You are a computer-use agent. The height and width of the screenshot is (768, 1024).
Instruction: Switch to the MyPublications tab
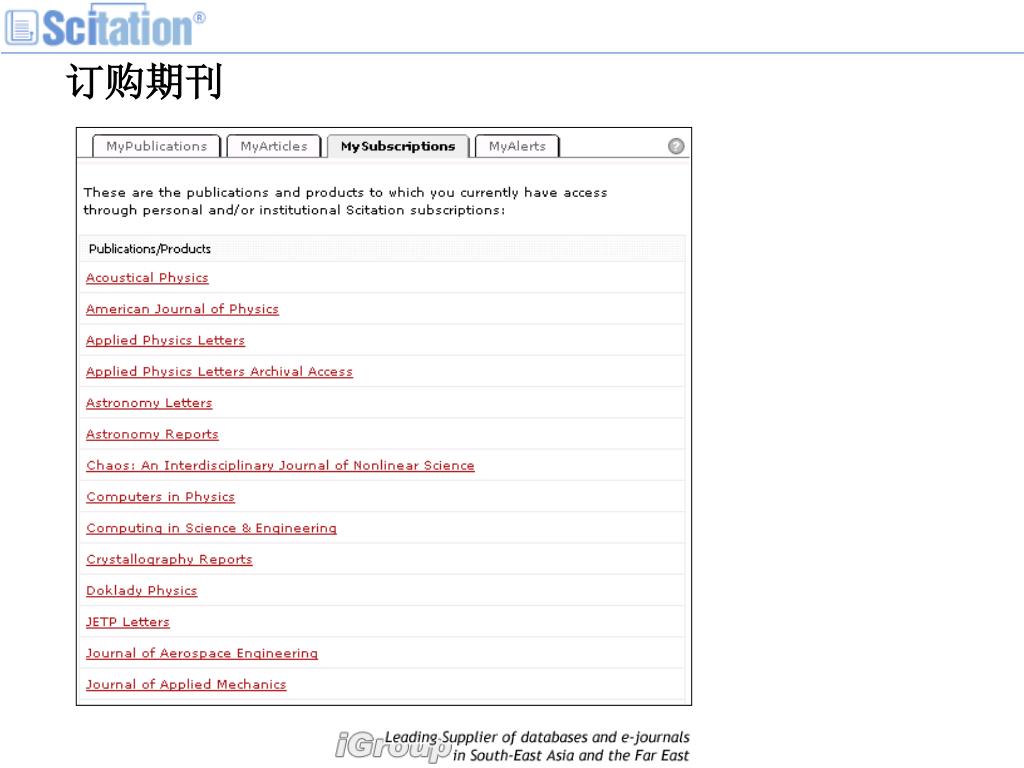point(157,146)
